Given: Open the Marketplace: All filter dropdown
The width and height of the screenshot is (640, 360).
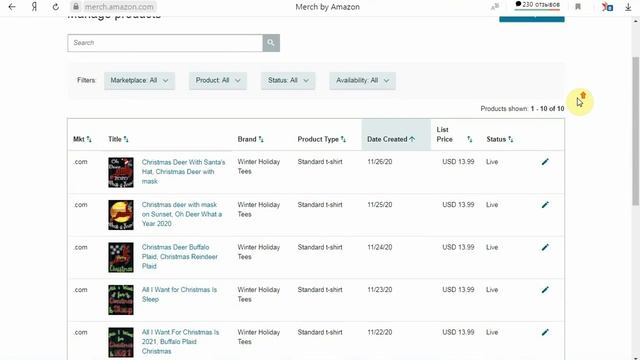Looking at the screenshot, I should coord(139,80).
